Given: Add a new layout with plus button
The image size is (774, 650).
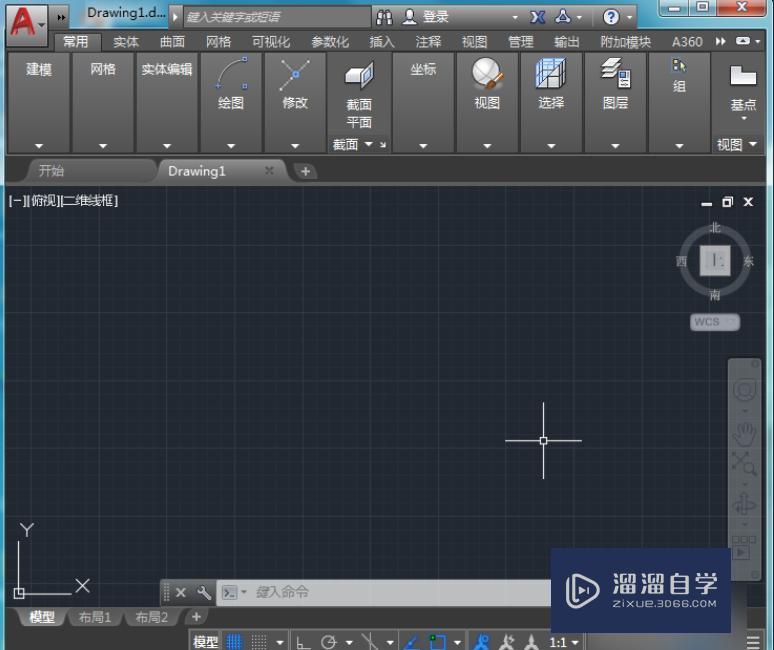Looking at the screenshot, I should point(196,616).
